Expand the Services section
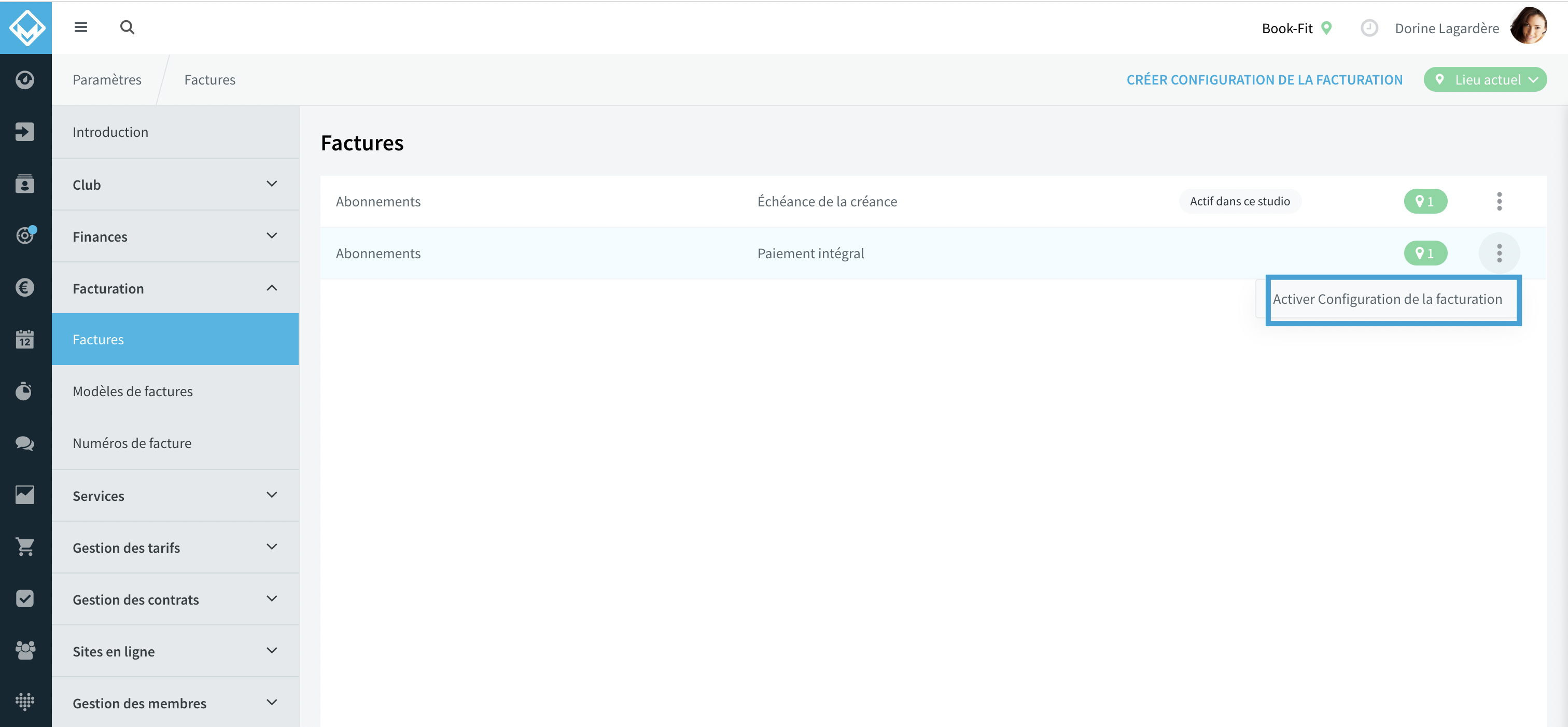 pos(175,496)
